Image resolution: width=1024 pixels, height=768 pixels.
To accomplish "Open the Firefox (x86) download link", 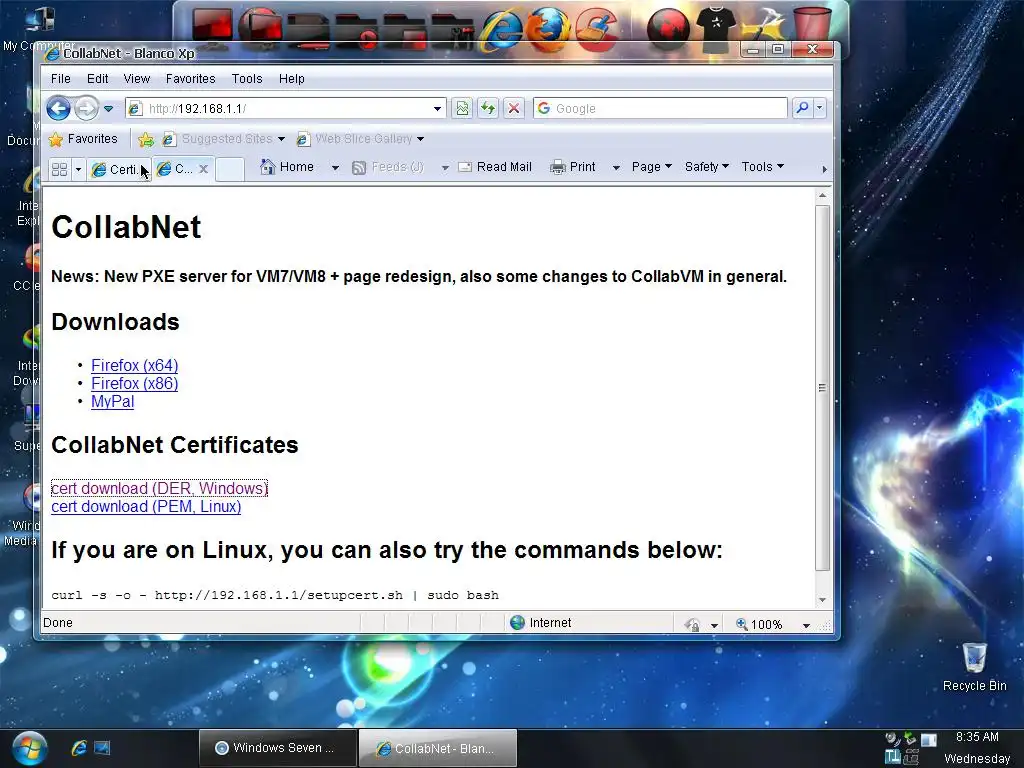I will pyautogui.click(x=135, y=383).
